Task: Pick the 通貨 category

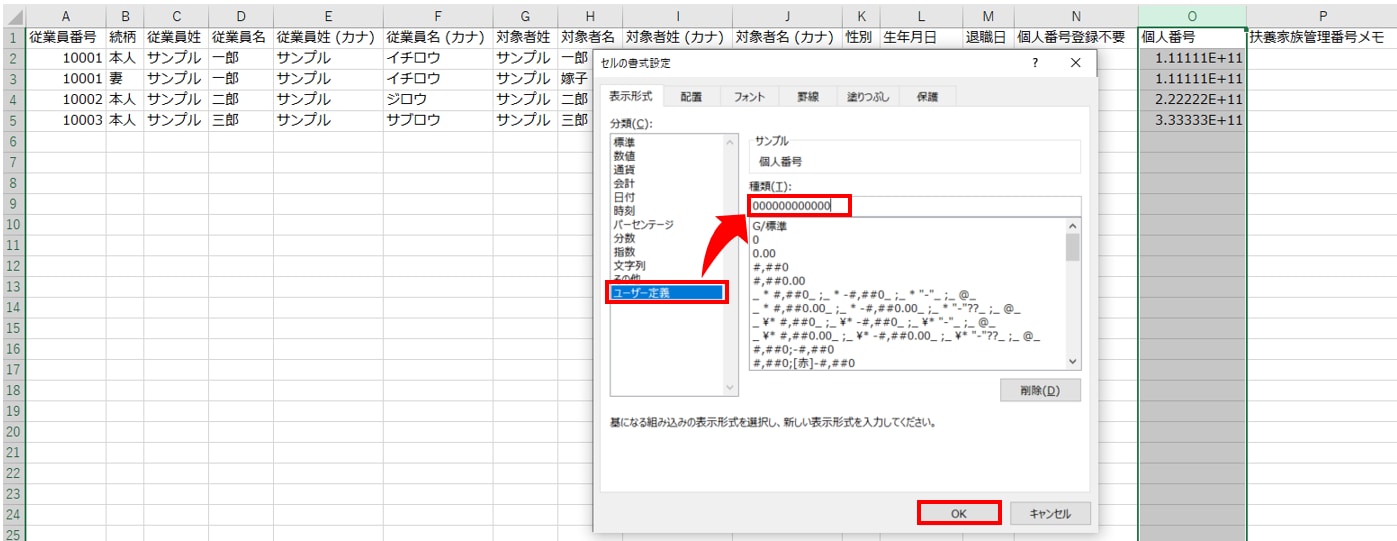Action: [624, 170]
